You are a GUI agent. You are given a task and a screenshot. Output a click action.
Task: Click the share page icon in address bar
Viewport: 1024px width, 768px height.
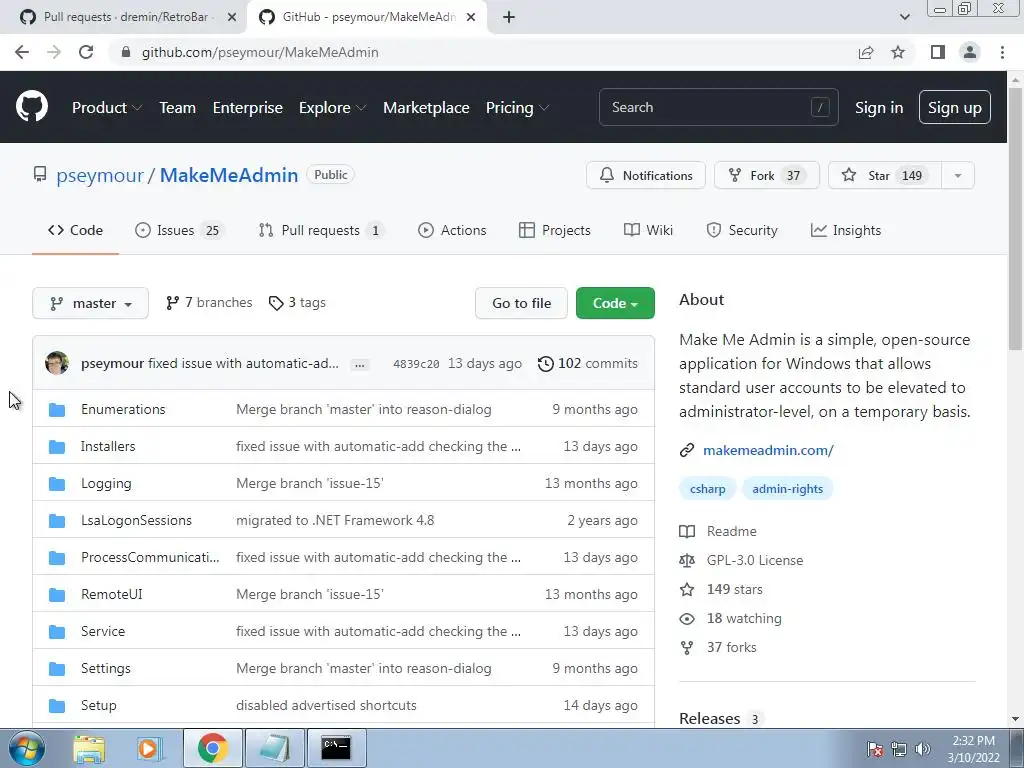tap(866, 52)
